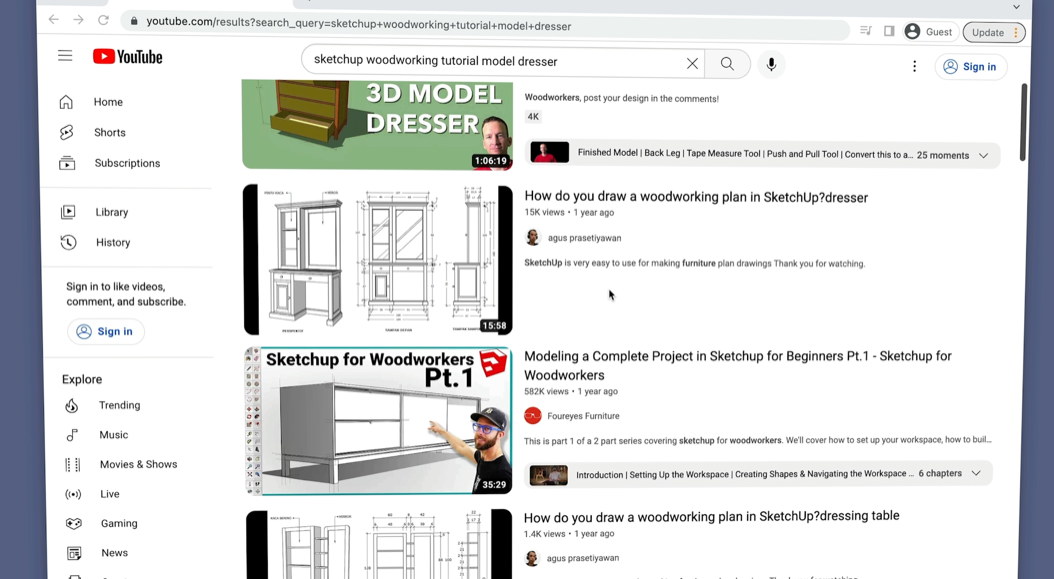Image resolution: width=1054 pixels, height=579 pixels.
Task: Open Foureyes Furniture channel avatar
Action: [x=532, y=416]
